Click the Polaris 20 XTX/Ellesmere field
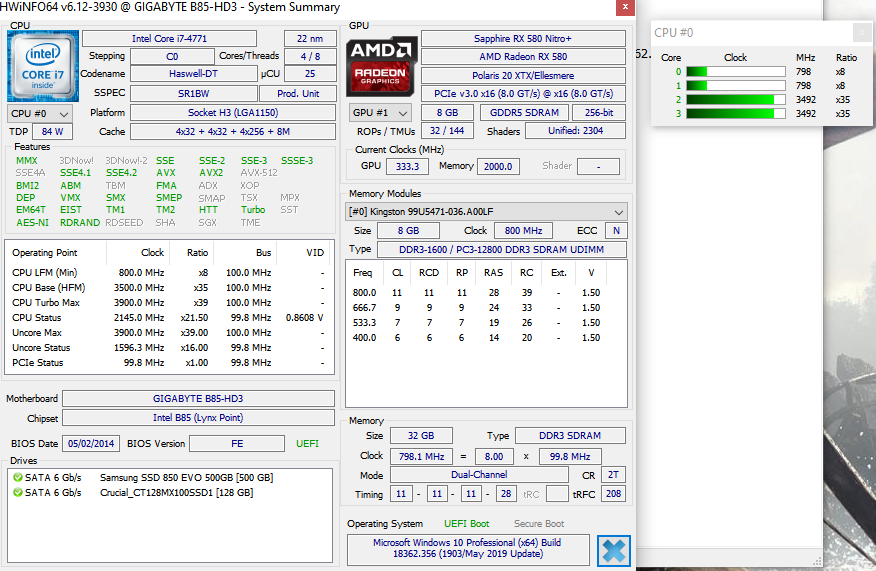 (x=523, y=75)
